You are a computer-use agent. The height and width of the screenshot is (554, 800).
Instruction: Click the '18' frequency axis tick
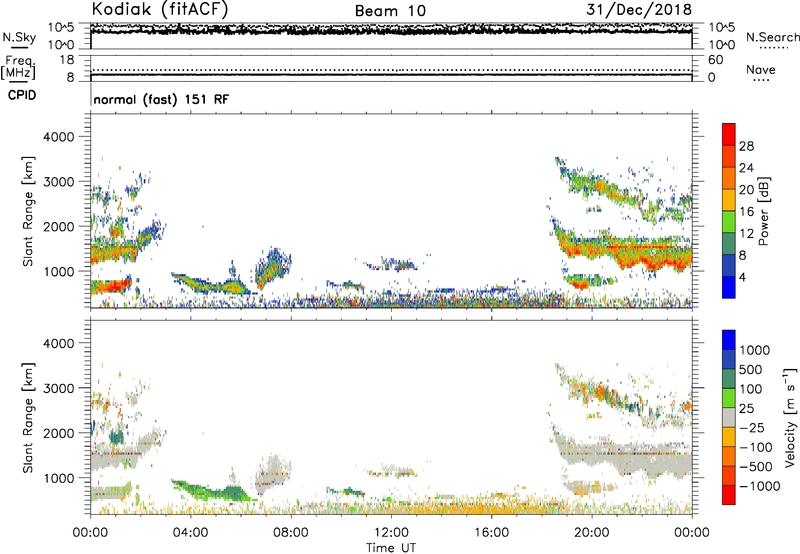tap(67, 60)
